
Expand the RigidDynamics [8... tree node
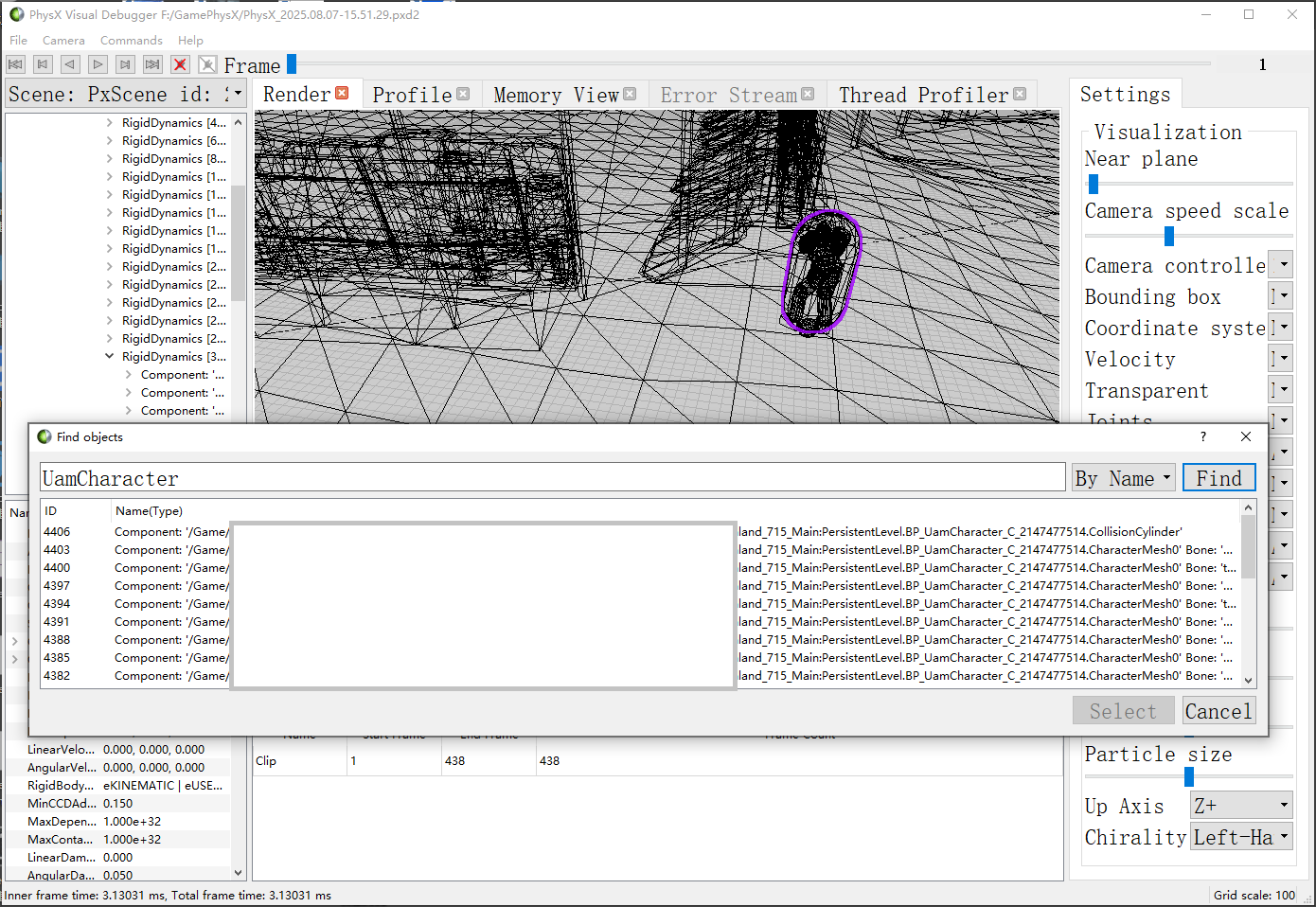[109, 158]
